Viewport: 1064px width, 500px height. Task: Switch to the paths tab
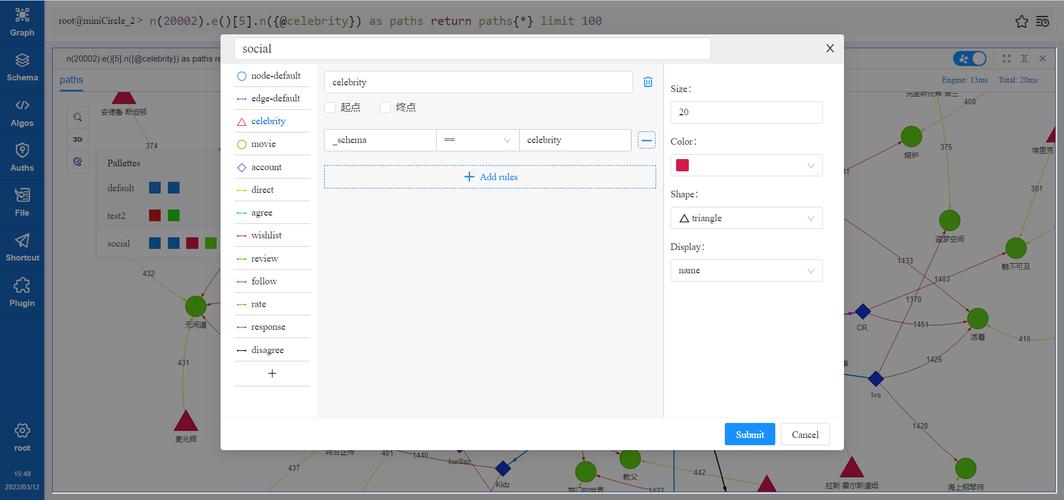coord(71,80)
